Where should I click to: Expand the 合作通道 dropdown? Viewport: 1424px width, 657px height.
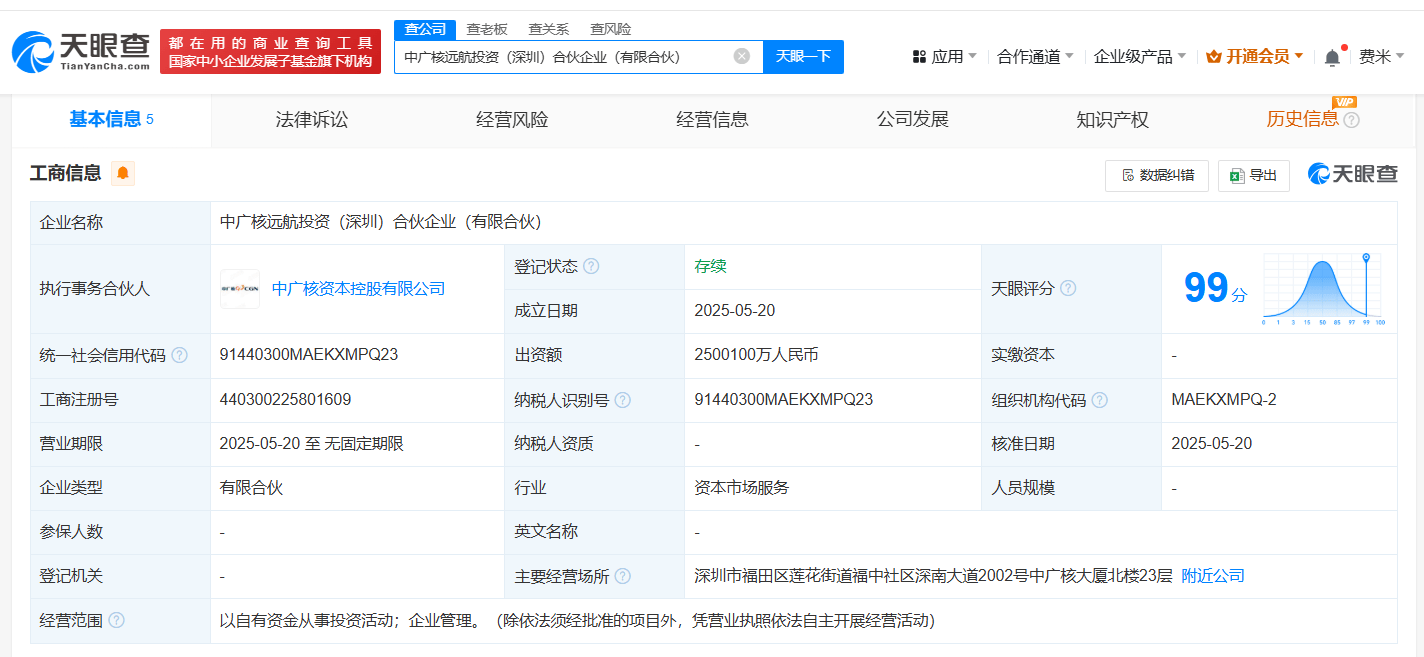pos(1035,56)
